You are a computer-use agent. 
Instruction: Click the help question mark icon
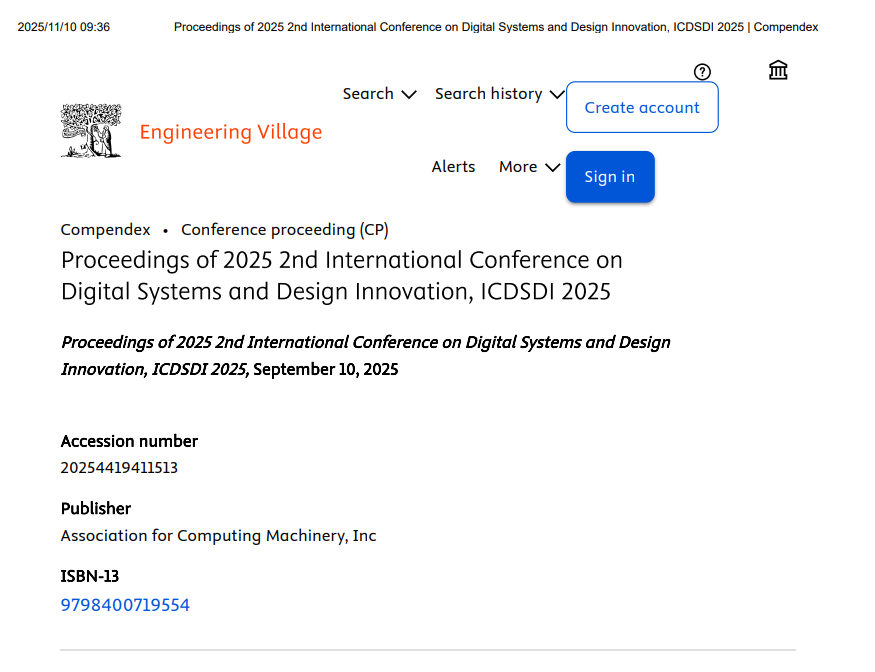click(702, 71)
